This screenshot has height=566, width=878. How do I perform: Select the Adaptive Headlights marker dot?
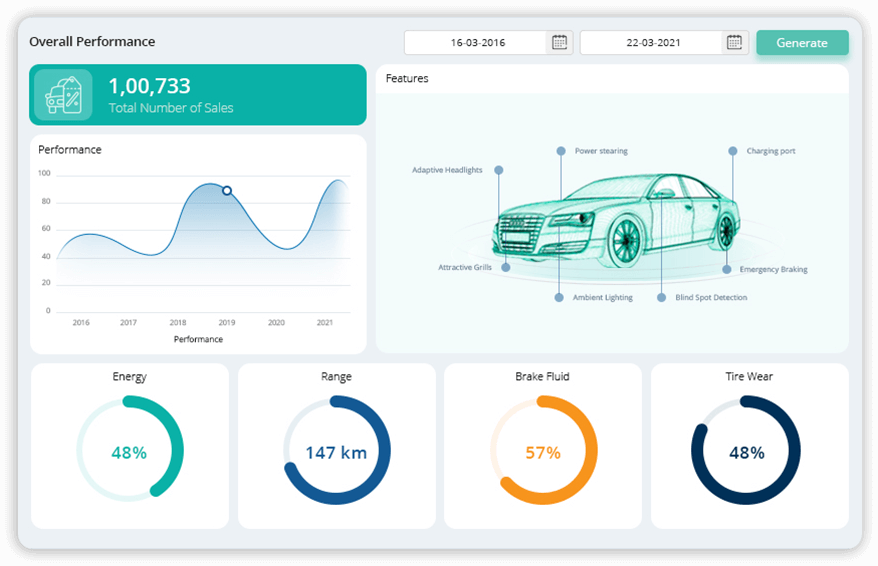(499, 170)
